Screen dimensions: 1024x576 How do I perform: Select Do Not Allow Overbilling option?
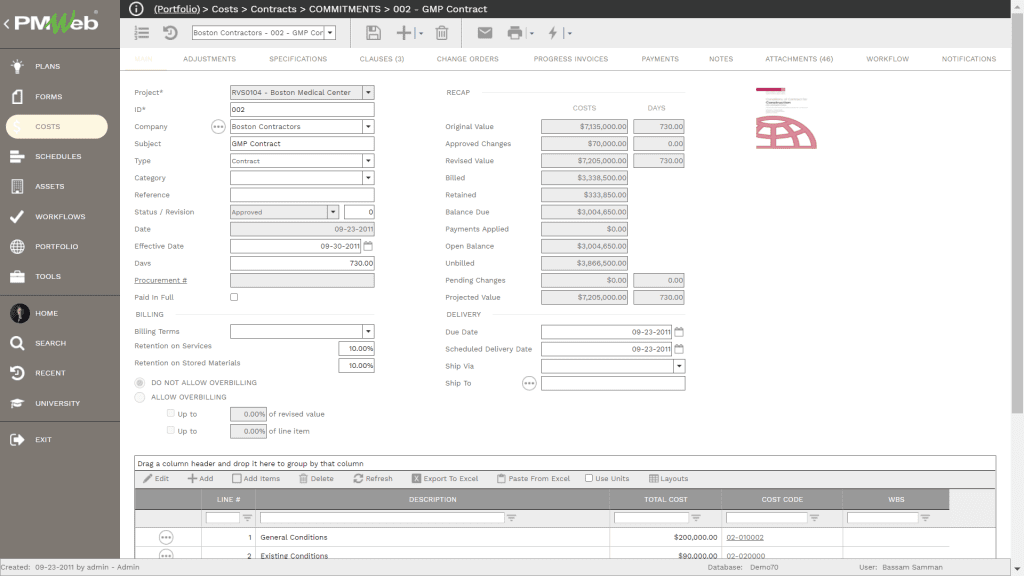[140, 383]
